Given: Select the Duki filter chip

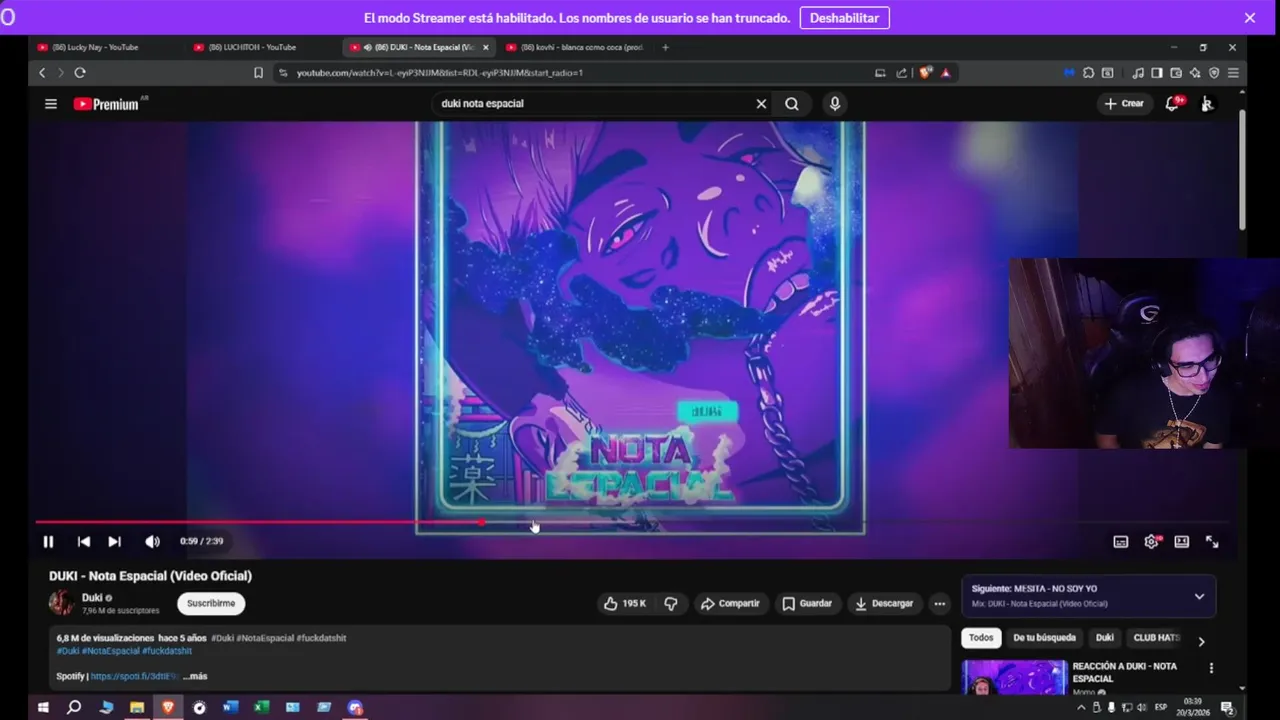Looking at the screenshot, I should pos(1105,638).
